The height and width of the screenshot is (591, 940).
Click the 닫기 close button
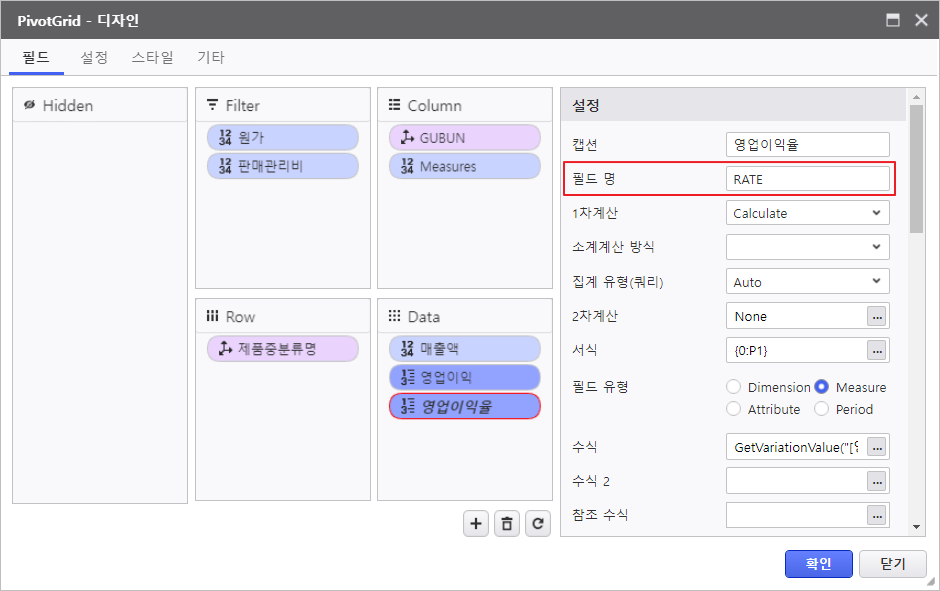click(893, 564)
